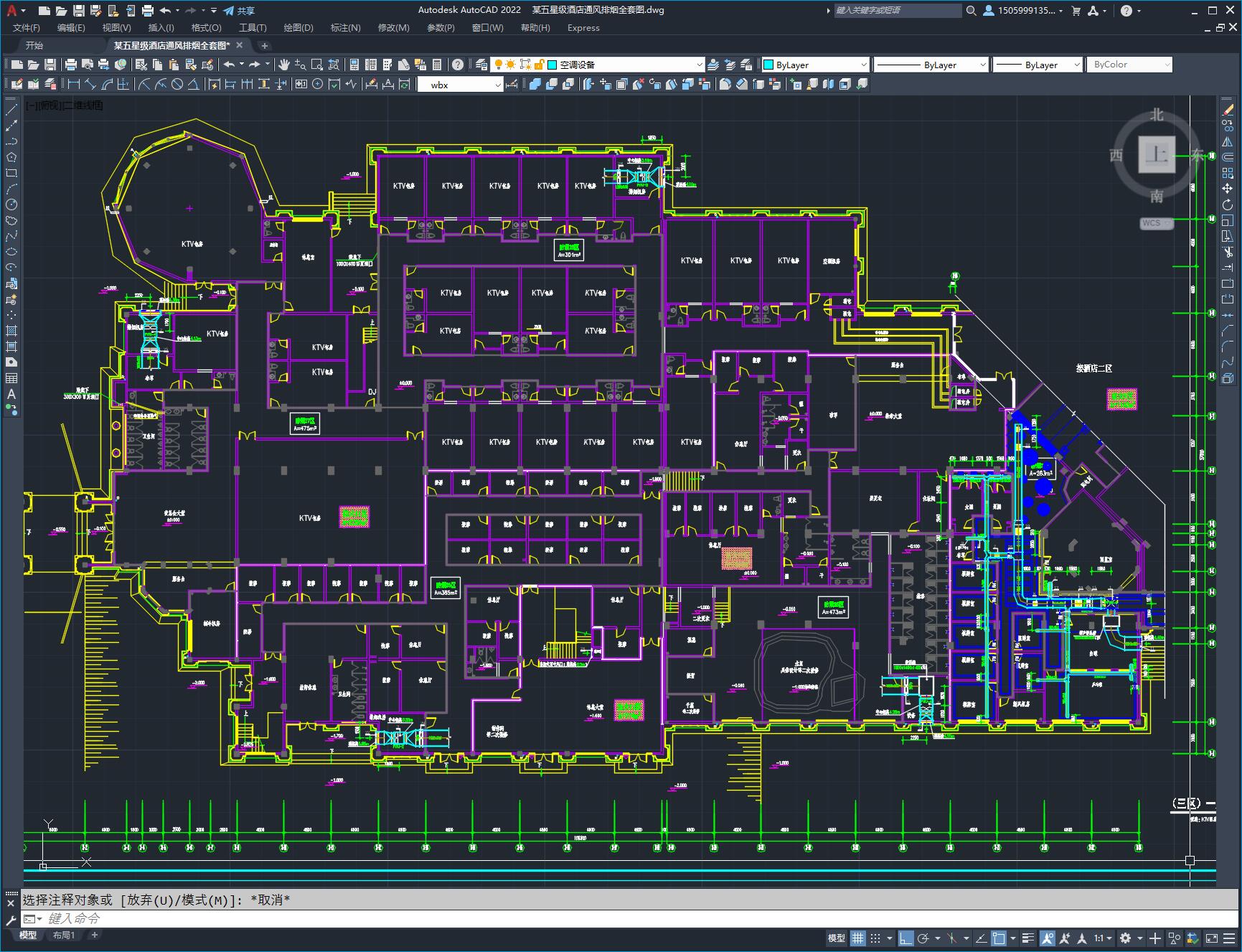Viewport: 1242px width, 952px height.
Task: Click the cyan swatch in ByLayer color control
Action: (768, 65)
